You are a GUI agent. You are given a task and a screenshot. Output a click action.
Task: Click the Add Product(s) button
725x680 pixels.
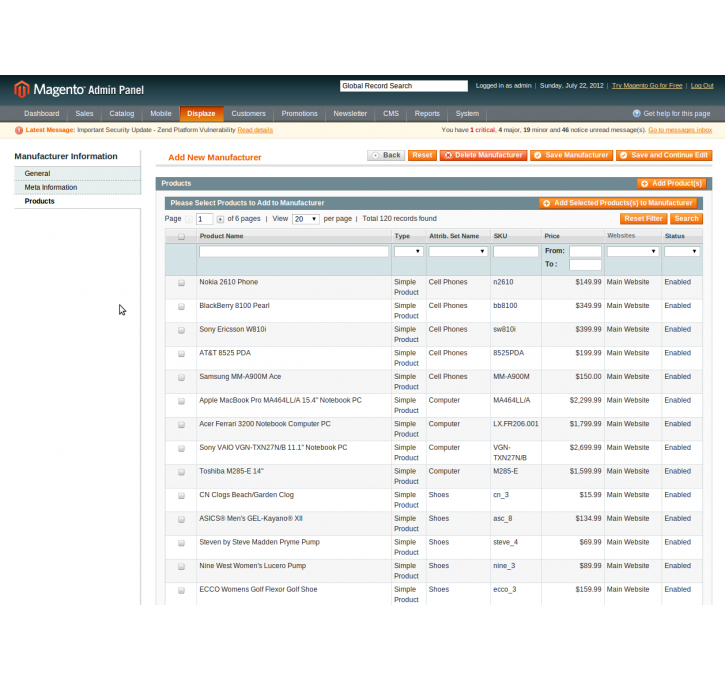pyautogui.click(x=671, y=184)
